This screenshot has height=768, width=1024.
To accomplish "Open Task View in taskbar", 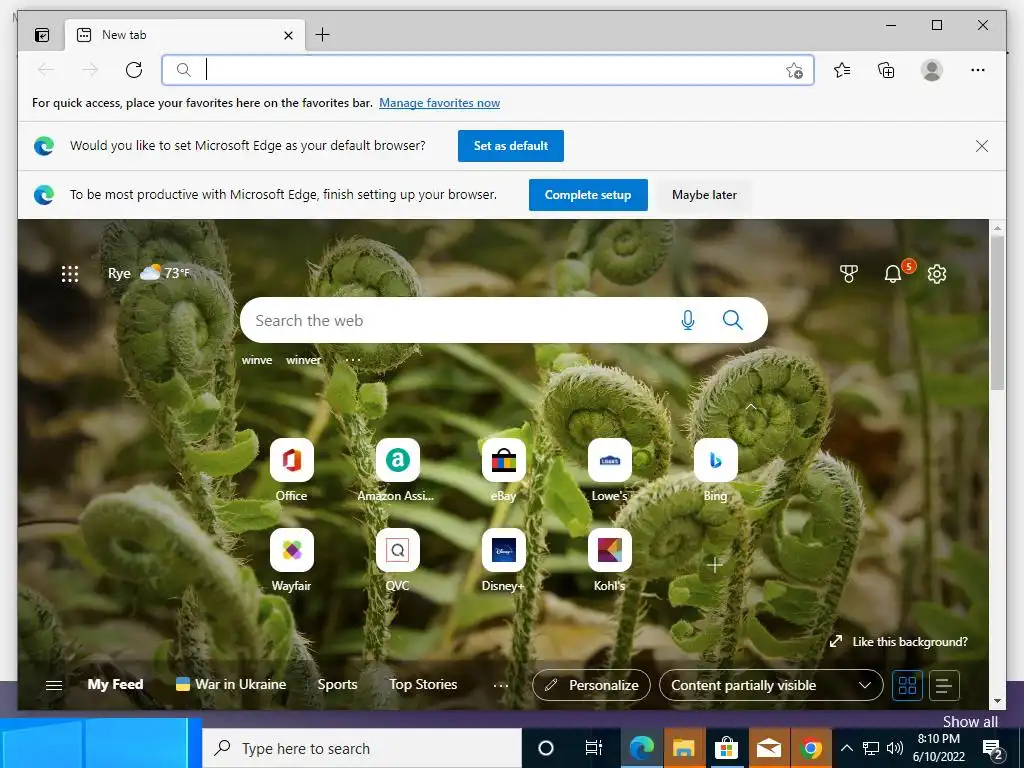I will point(593,748).
